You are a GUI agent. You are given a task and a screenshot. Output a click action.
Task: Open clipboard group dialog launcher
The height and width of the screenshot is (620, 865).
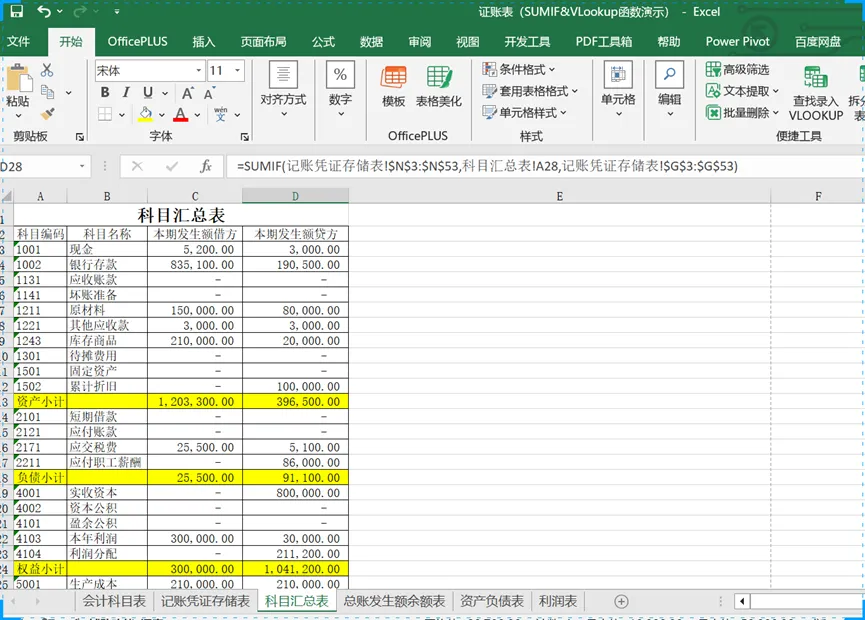point(80,137)
